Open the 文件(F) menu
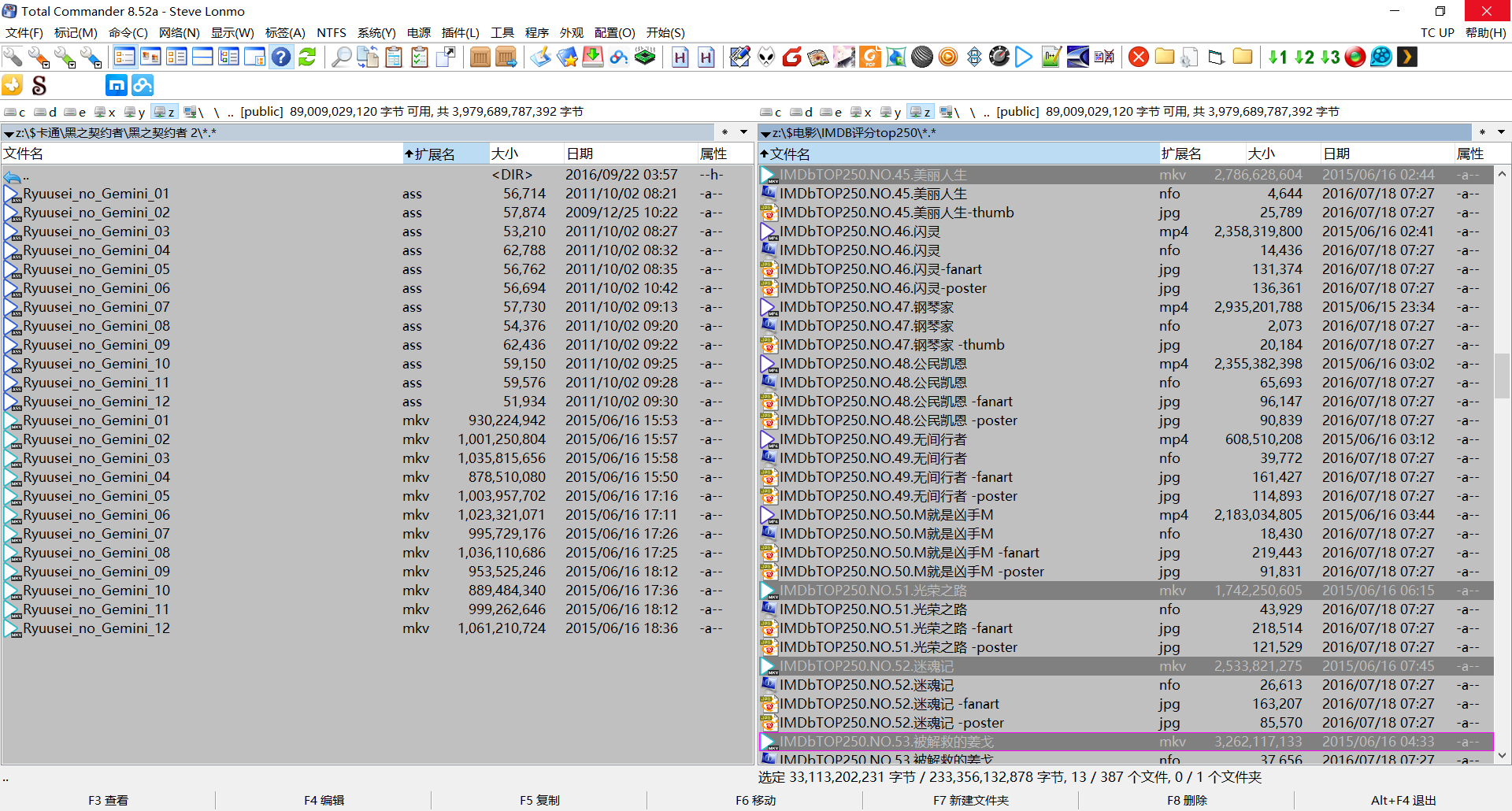 [x=24, y=33]
